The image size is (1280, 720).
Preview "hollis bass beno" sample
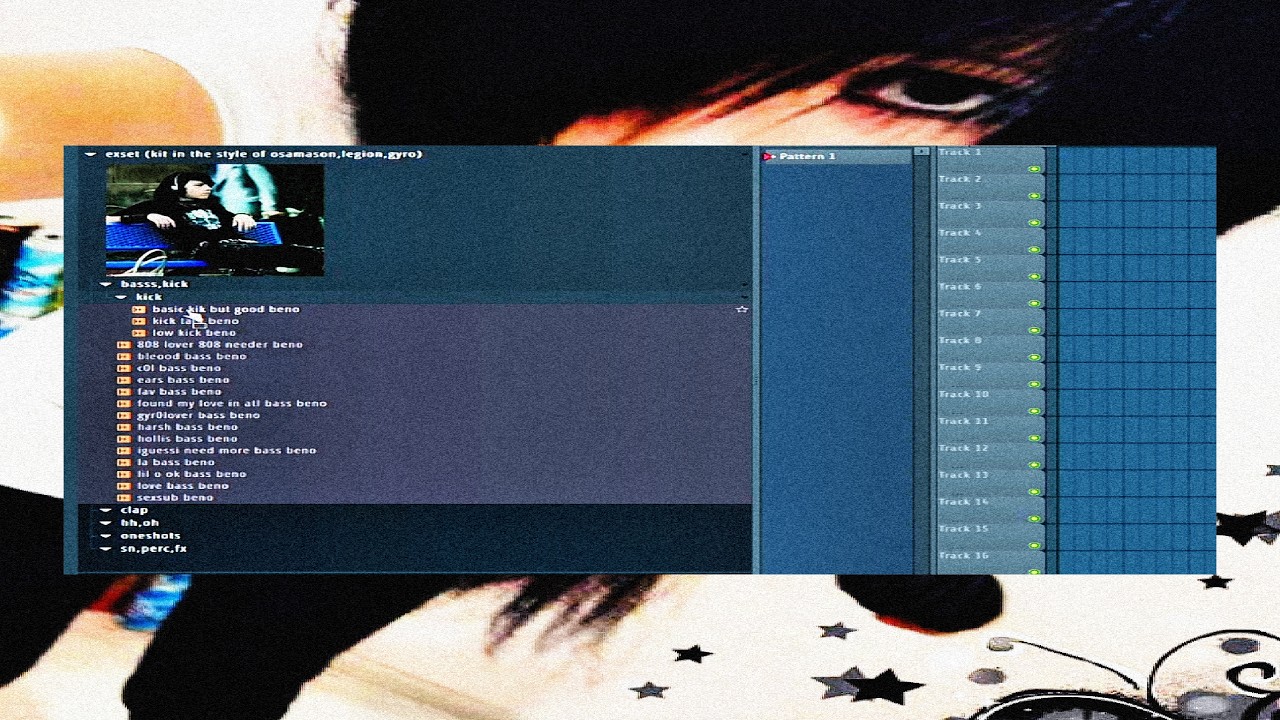pos(187,439)
